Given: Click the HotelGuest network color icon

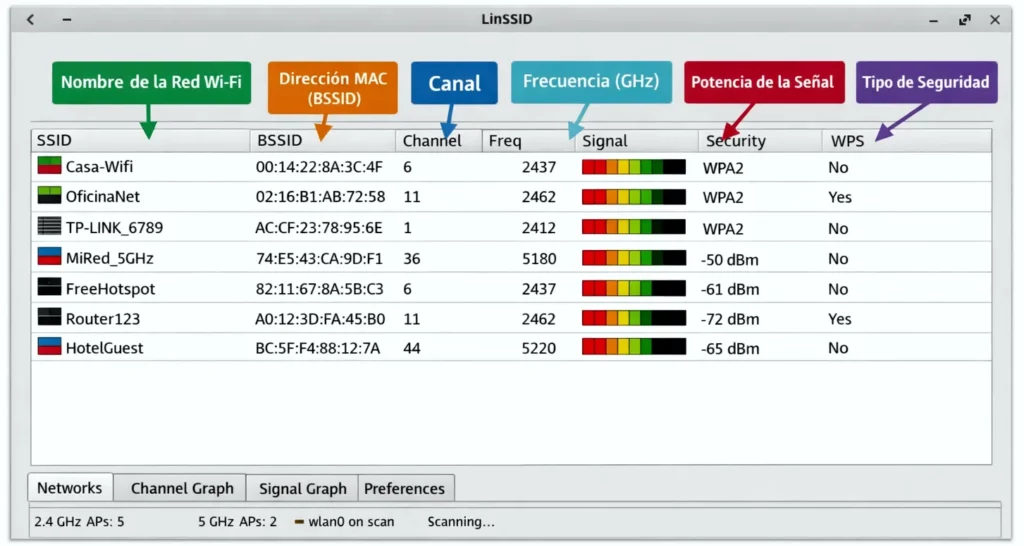Looking at the screenshot, I should pos(49,347).
